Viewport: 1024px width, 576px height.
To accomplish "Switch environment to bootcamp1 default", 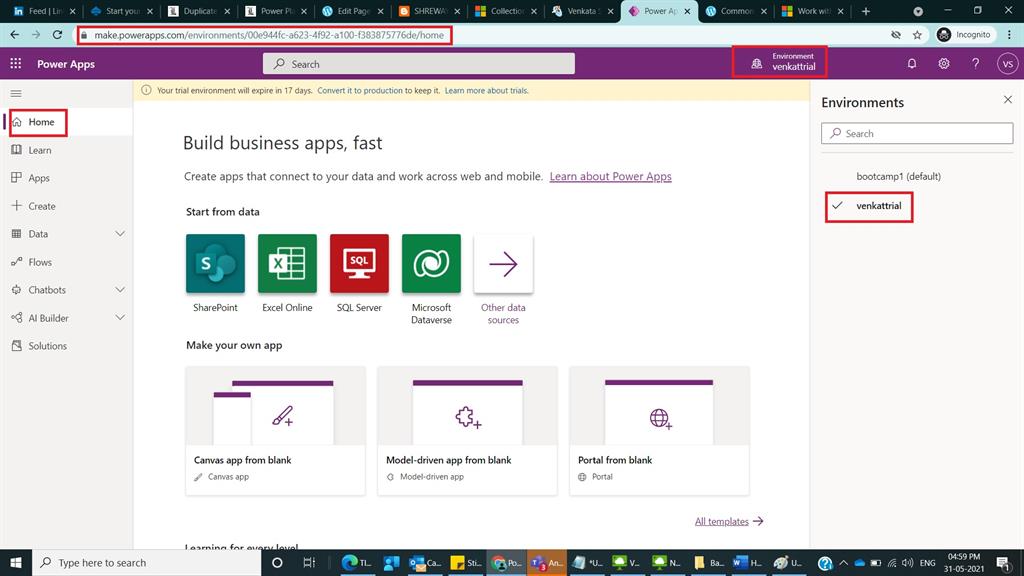I will (898, 176).
